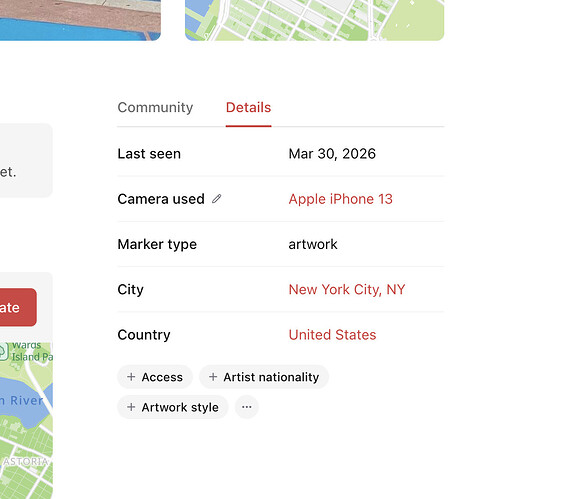Edit camera used with pencil icon
The width and height of the screenshot is (570, 499).
point(217,199)
